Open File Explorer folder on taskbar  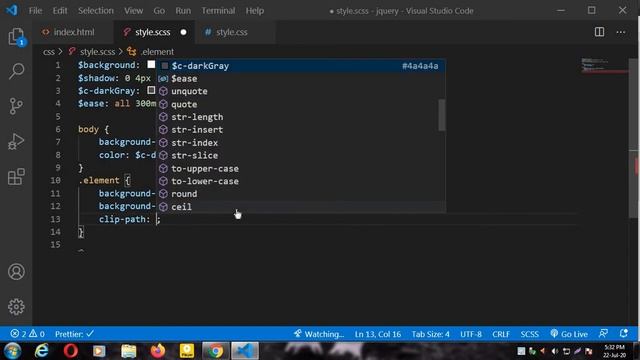coord(129,351)
